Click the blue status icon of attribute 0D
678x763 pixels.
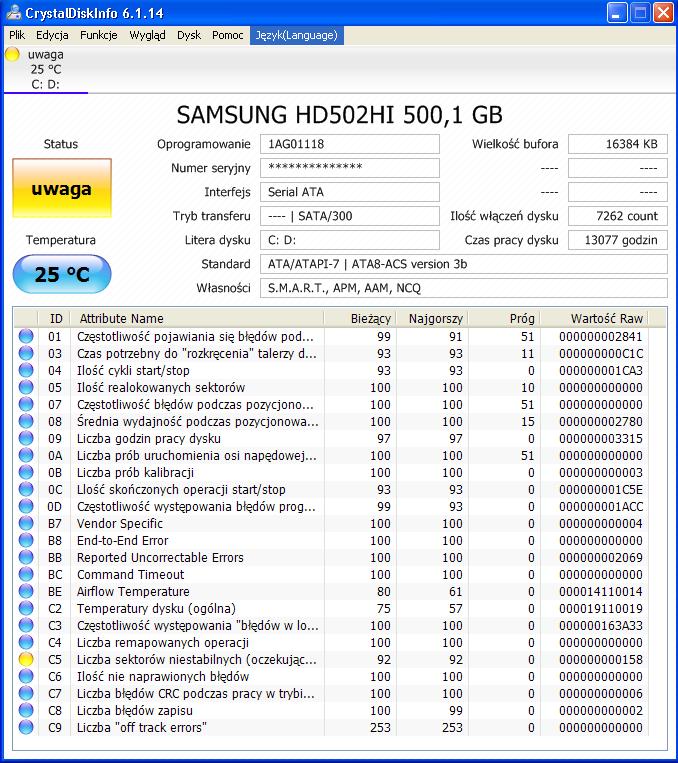tap(26, 506)
